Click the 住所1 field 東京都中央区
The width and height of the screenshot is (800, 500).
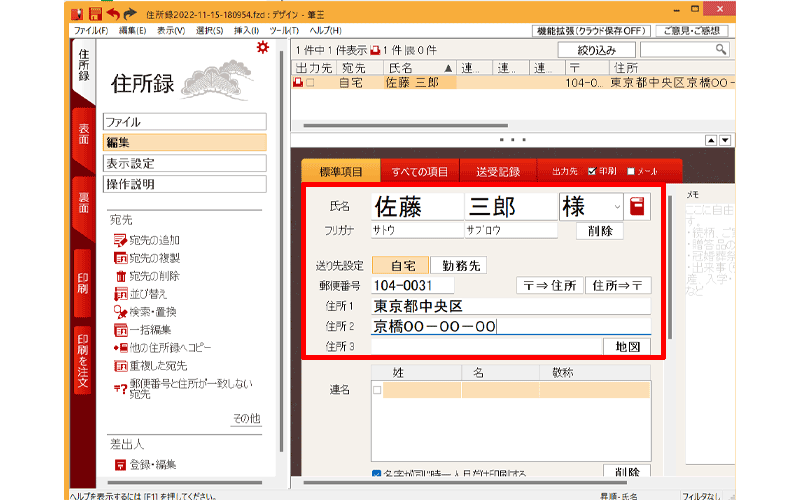pos(511,306)
